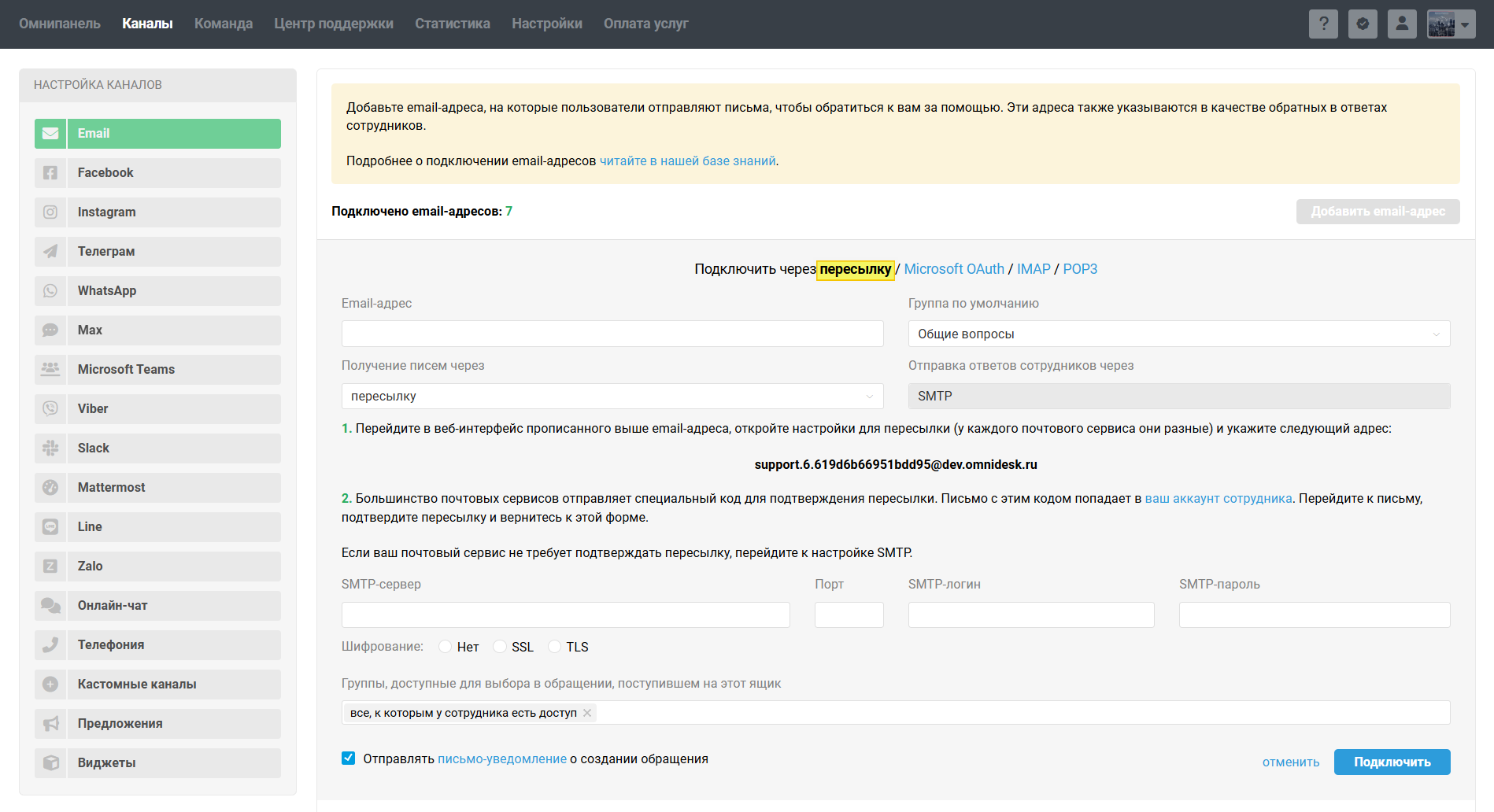This screenshot has width=1494, height=812.
Task: Click the Viber channel icon
Action: click(x=50, y=409)
